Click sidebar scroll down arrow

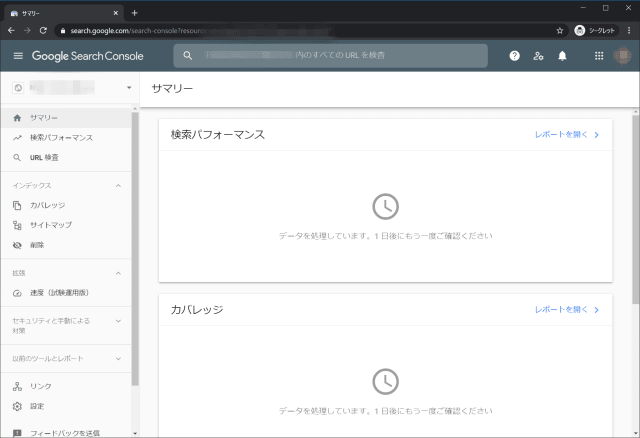[x=135, y=434]
